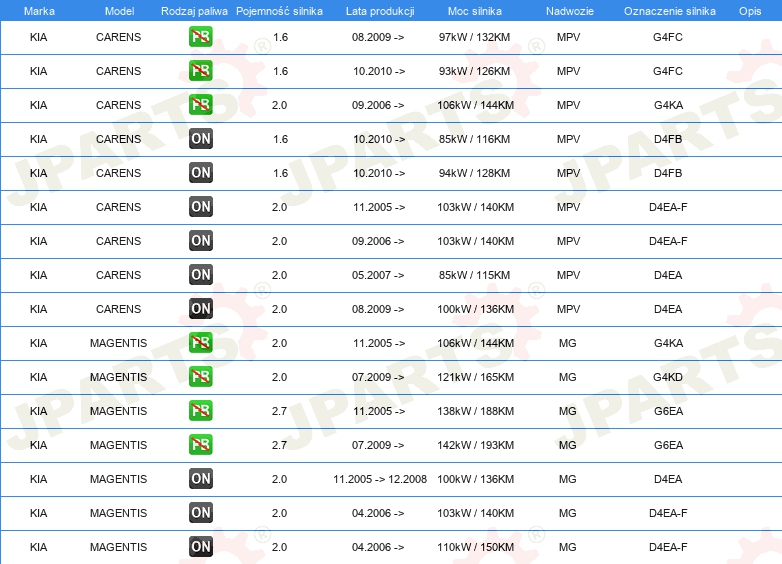Click petrol icon in Carens 97kW / 132KM row
Viewport: 782px width, 564px height.
click(x=200, y=37)
